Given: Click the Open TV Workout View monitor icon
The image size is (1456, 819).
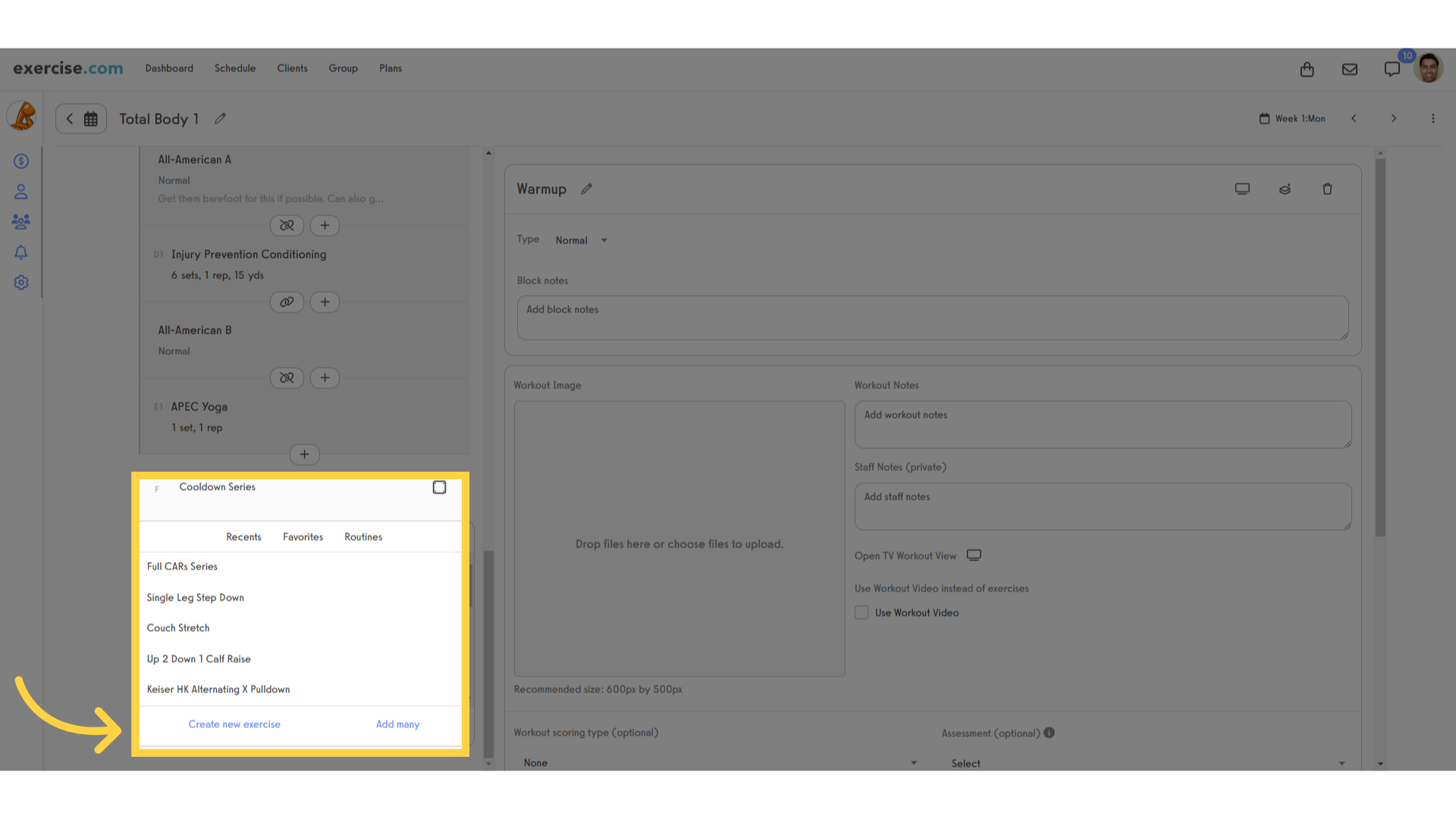Looking at the screenshot, I should tap(974, 555).
